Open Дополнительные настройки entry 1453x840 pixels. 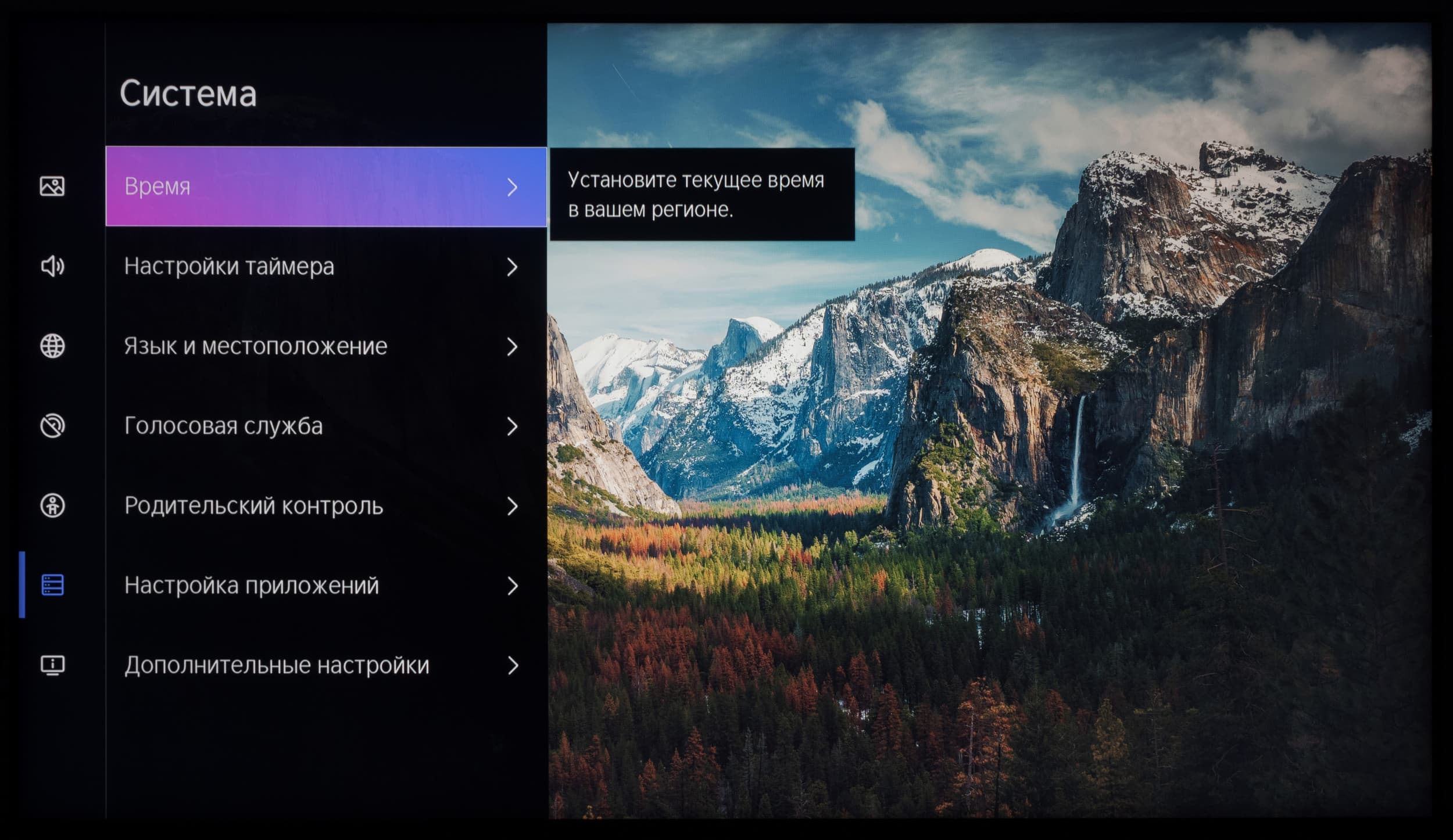tap(276, 665)
